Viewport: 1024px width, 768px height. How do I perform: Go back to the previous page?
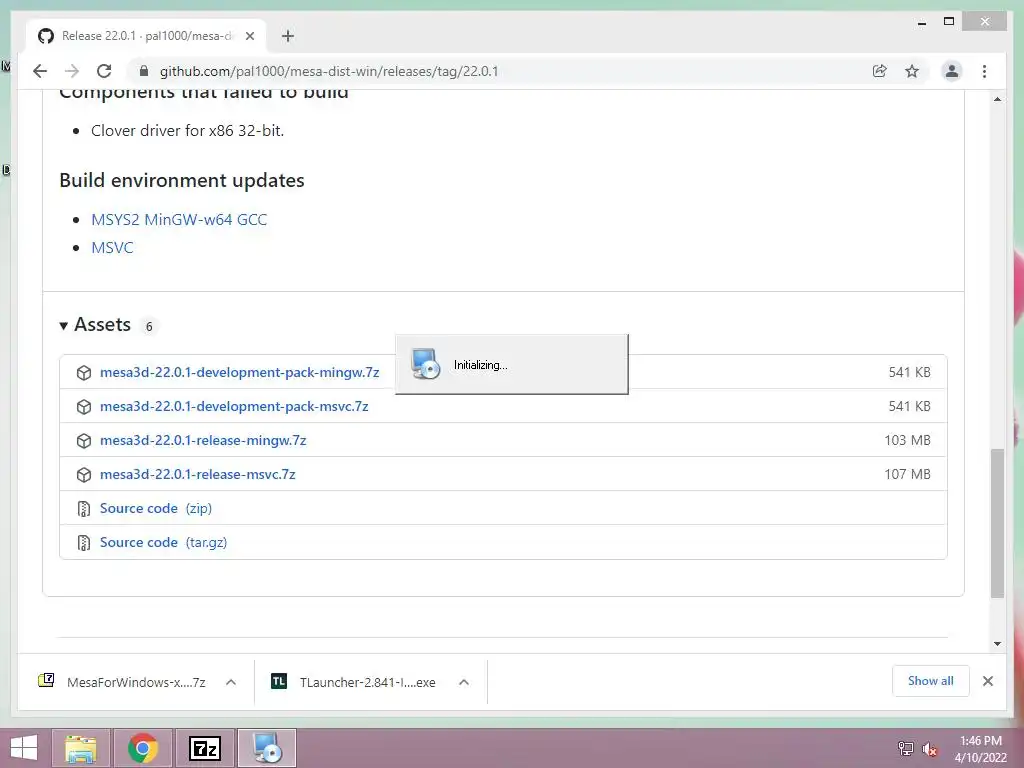pos(40,71)
